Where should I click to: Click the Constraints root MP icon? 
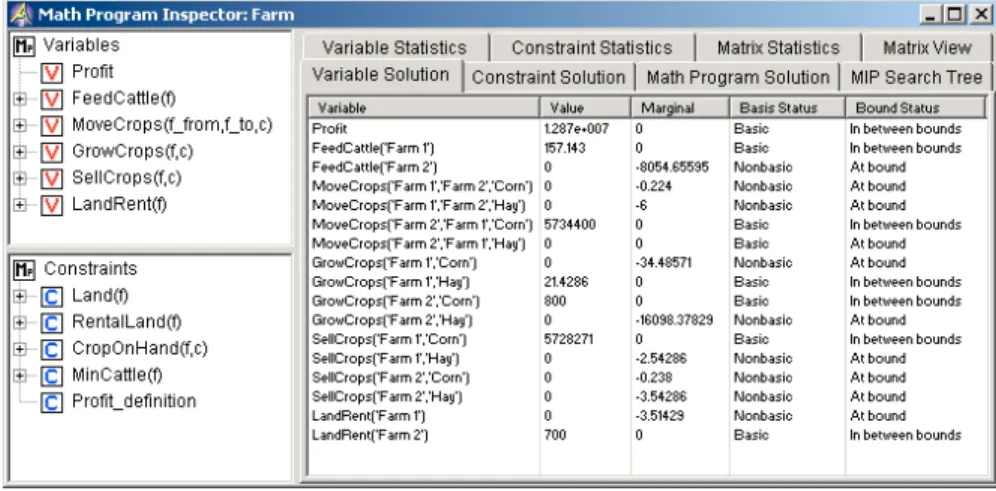[24, 270]
